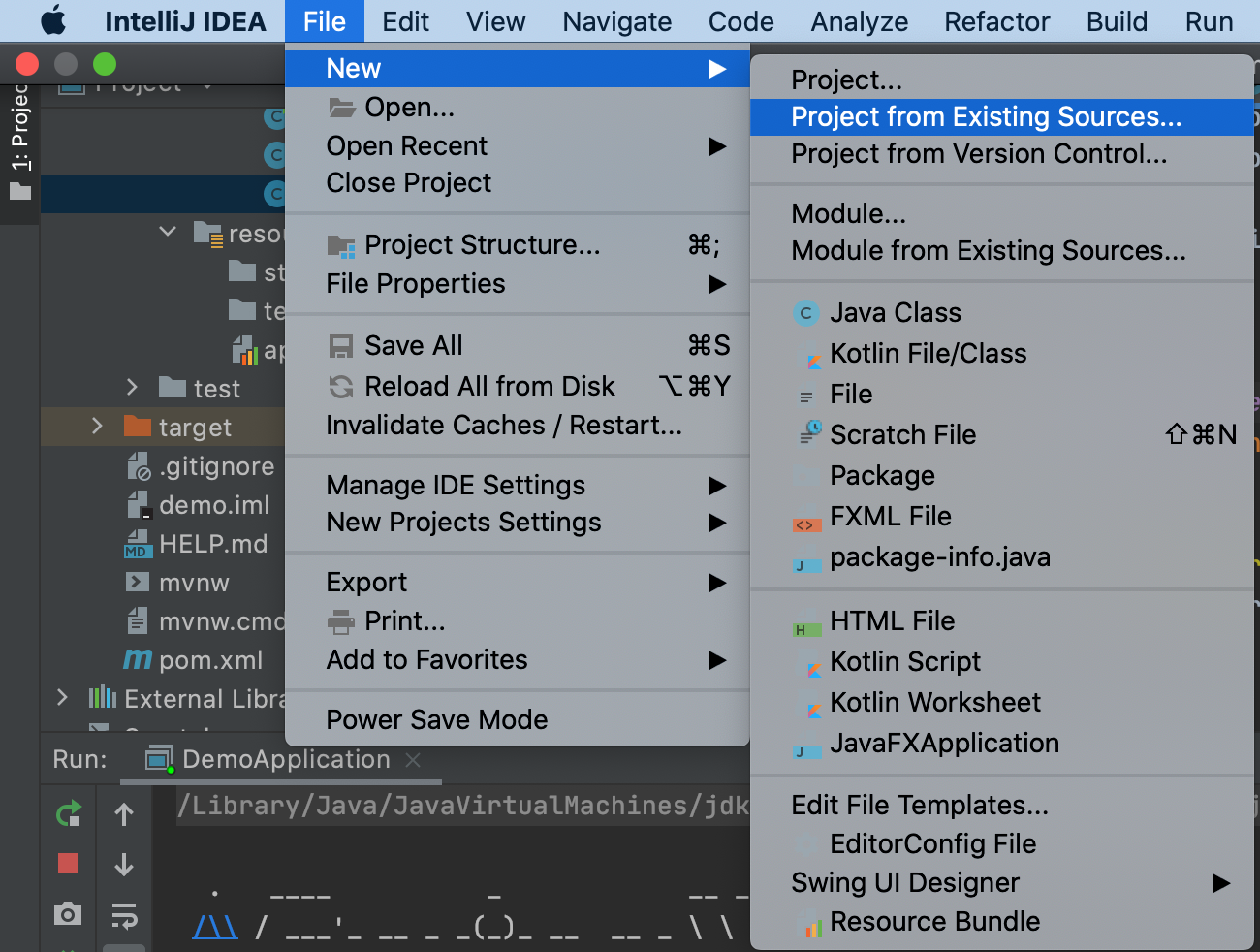
Task: Click the Kotlin Script icon
Action: (x=813, y=670)
